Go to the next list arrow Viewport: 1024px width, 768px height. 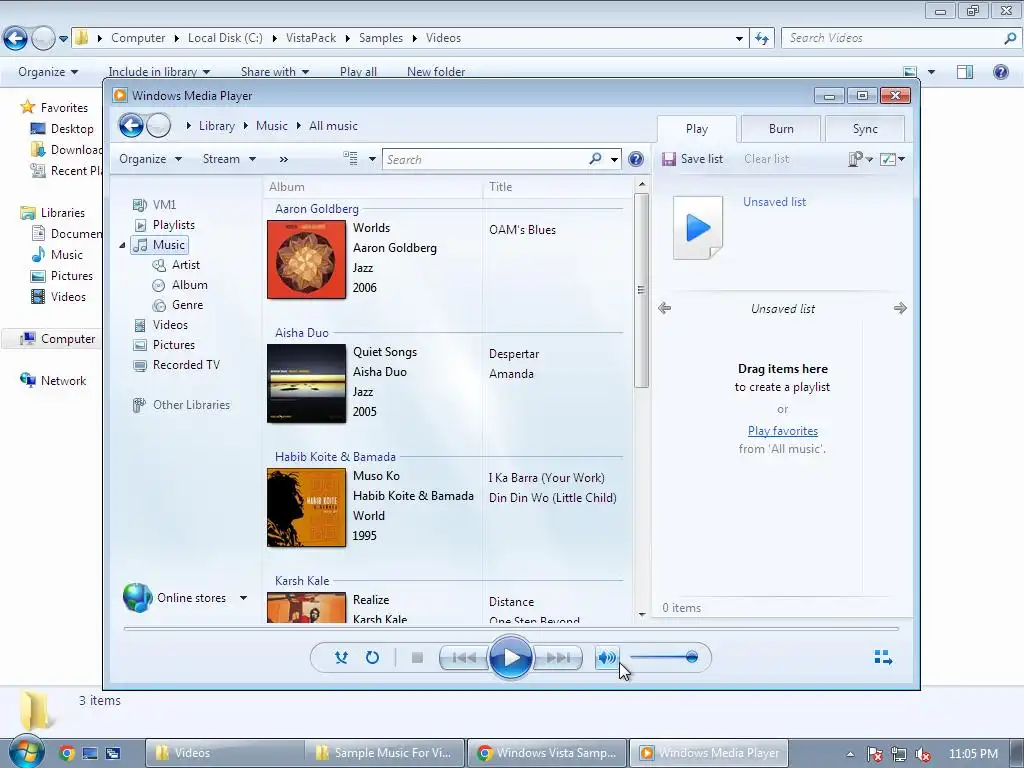pyautogui.click(x=901, y=308)
